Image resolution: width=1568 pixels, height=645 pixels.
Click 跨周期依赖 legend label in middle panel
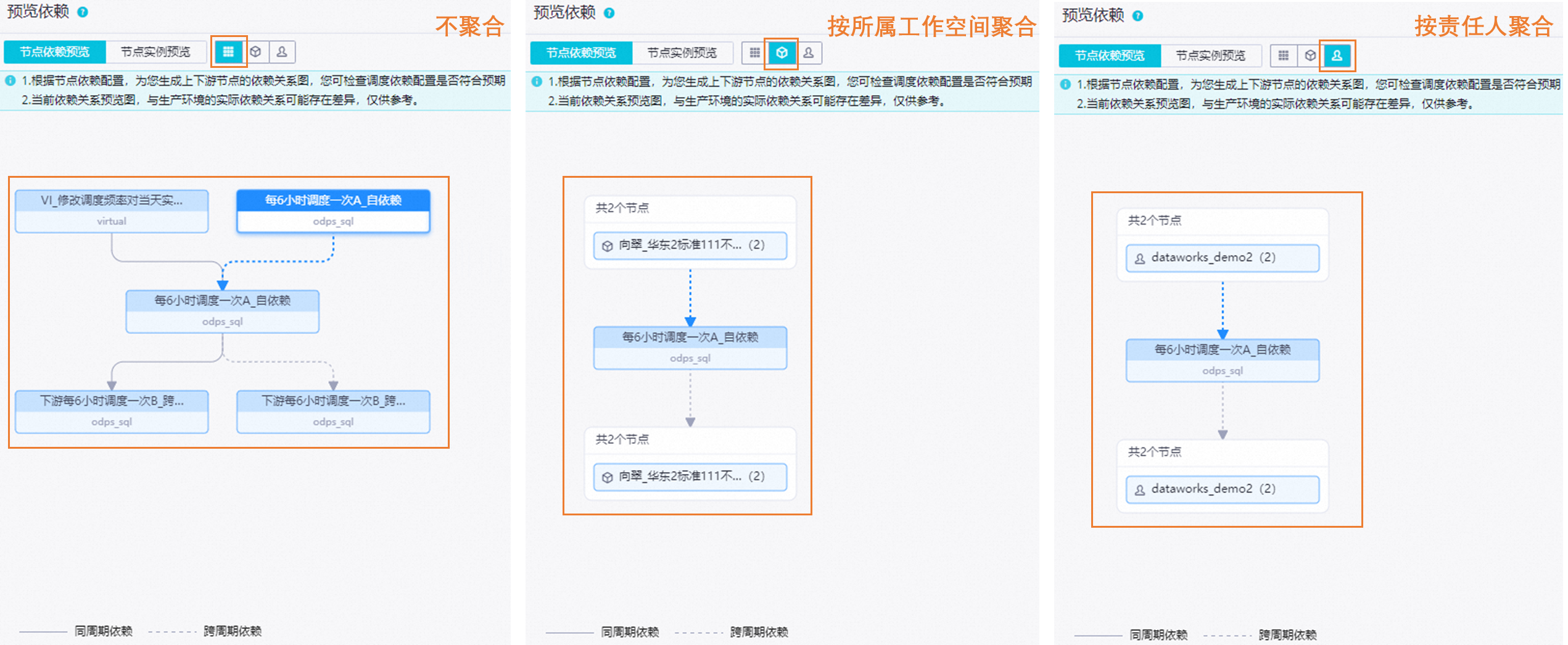tap(759, 632)
